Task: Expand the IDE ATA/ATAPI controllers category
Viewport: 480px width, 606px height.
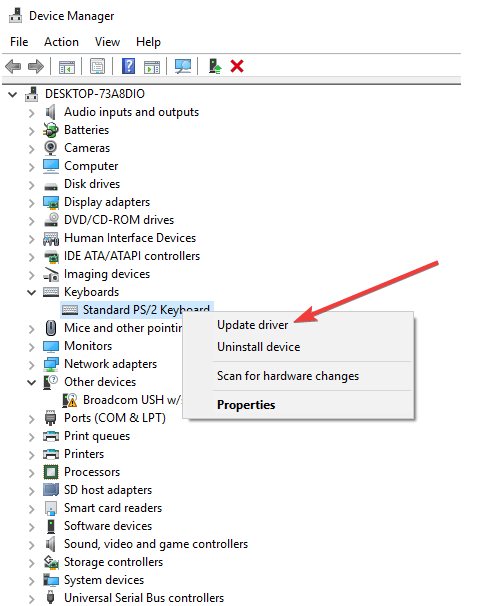Action: click(x=32, y=257)
